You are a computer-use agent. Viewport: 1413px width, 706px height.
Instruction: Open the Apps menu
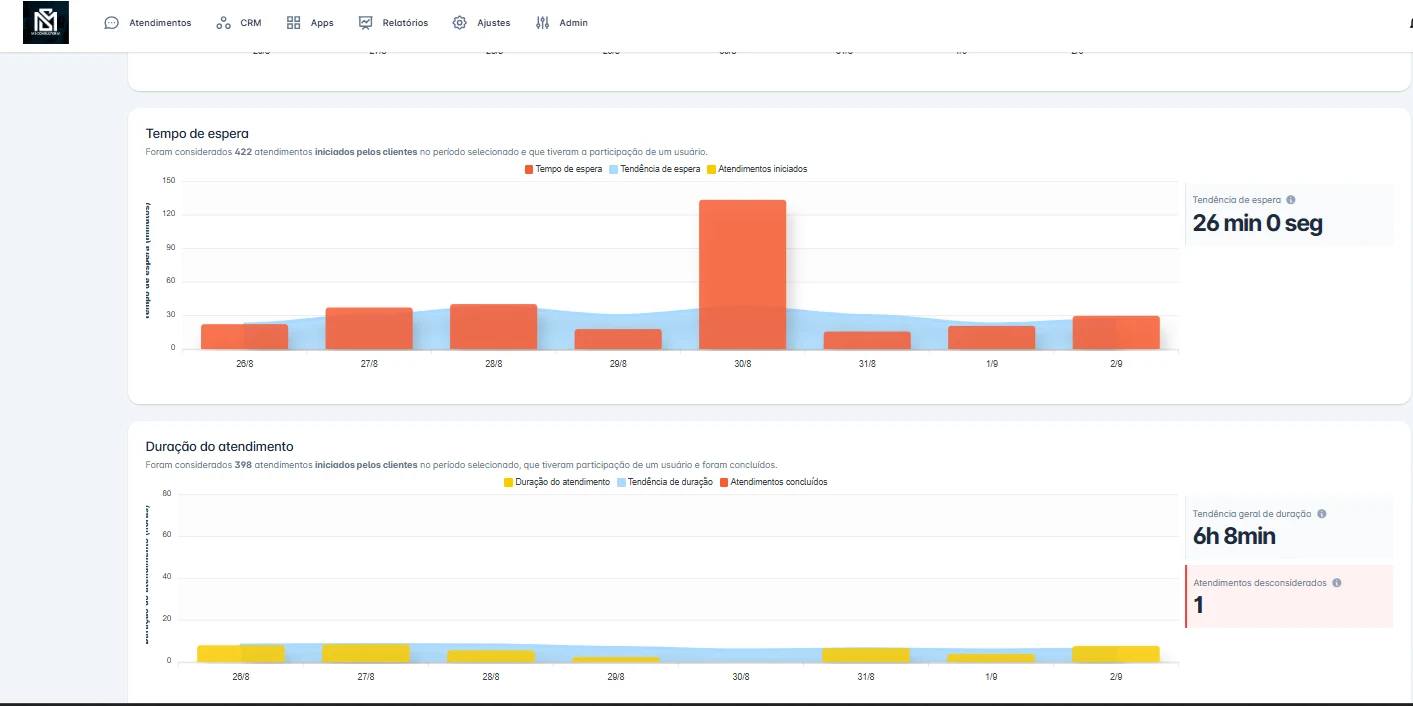point(310,23)
